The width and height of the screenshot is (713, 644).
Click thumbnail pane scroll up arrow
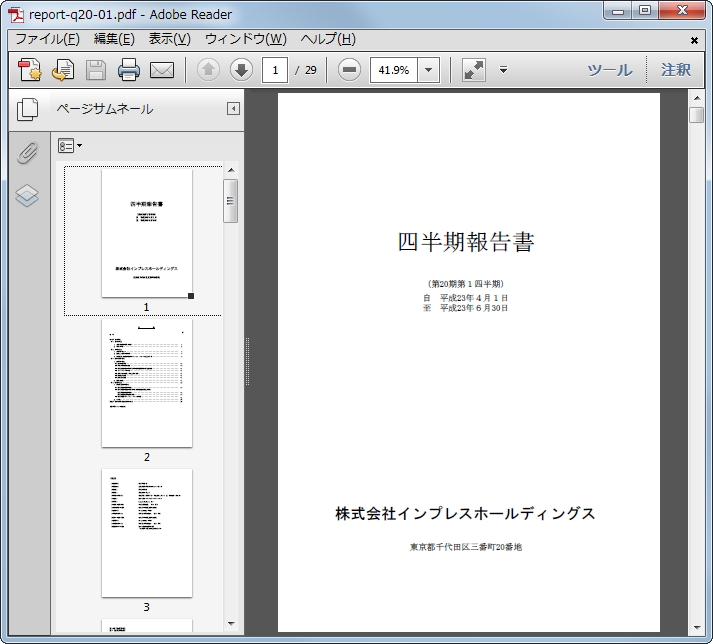pos(231,170)
